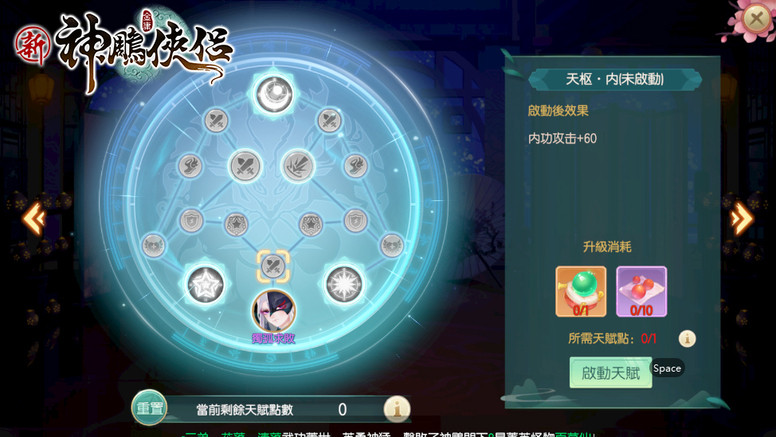
Task: Select the crescent moon talent node
Action: [x=273, y=95]
